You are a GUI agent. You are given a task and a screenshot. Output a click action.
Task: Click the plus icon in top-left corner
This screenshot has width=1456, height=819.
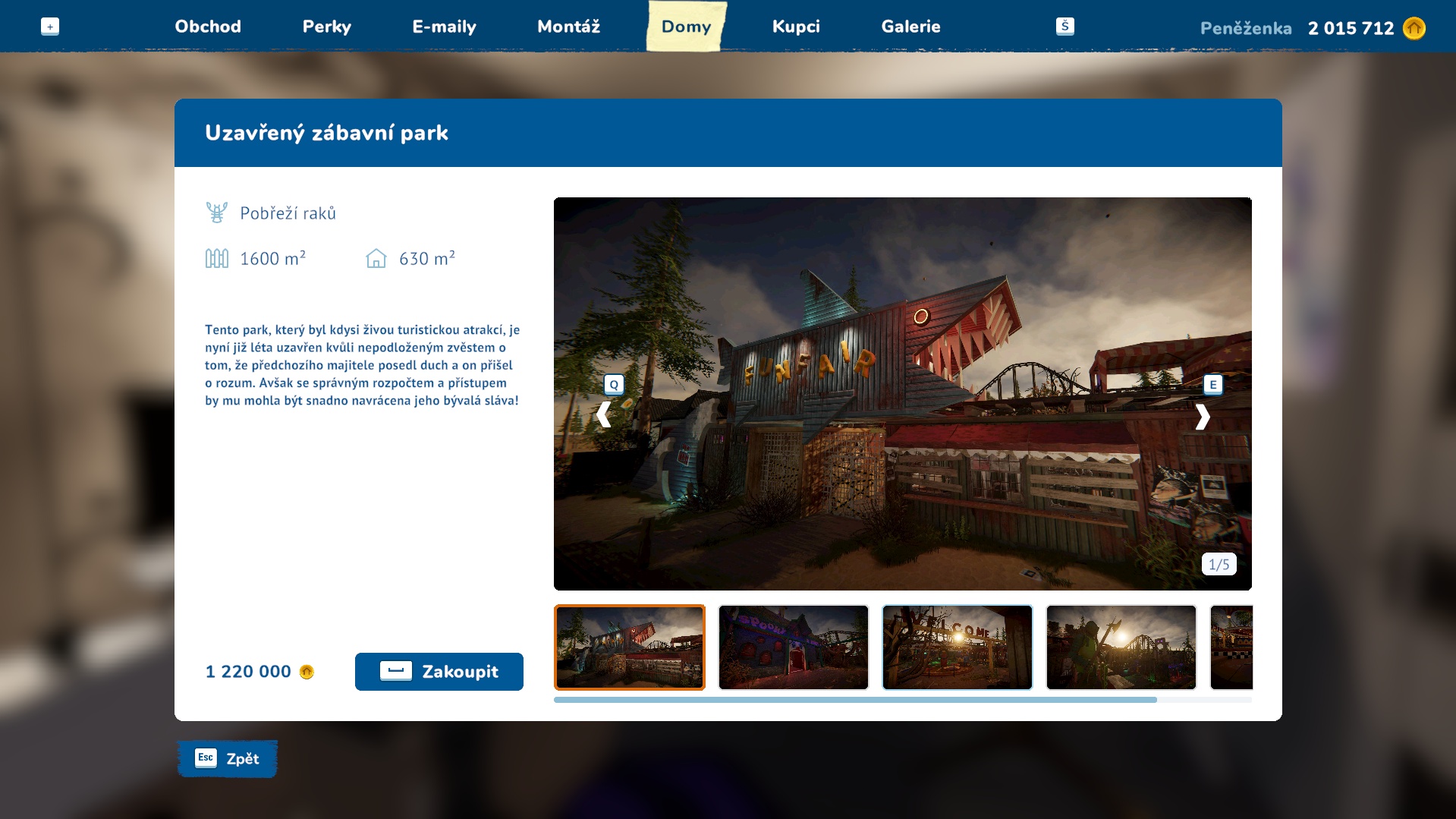pyautogui.click(x=50, y=27)
